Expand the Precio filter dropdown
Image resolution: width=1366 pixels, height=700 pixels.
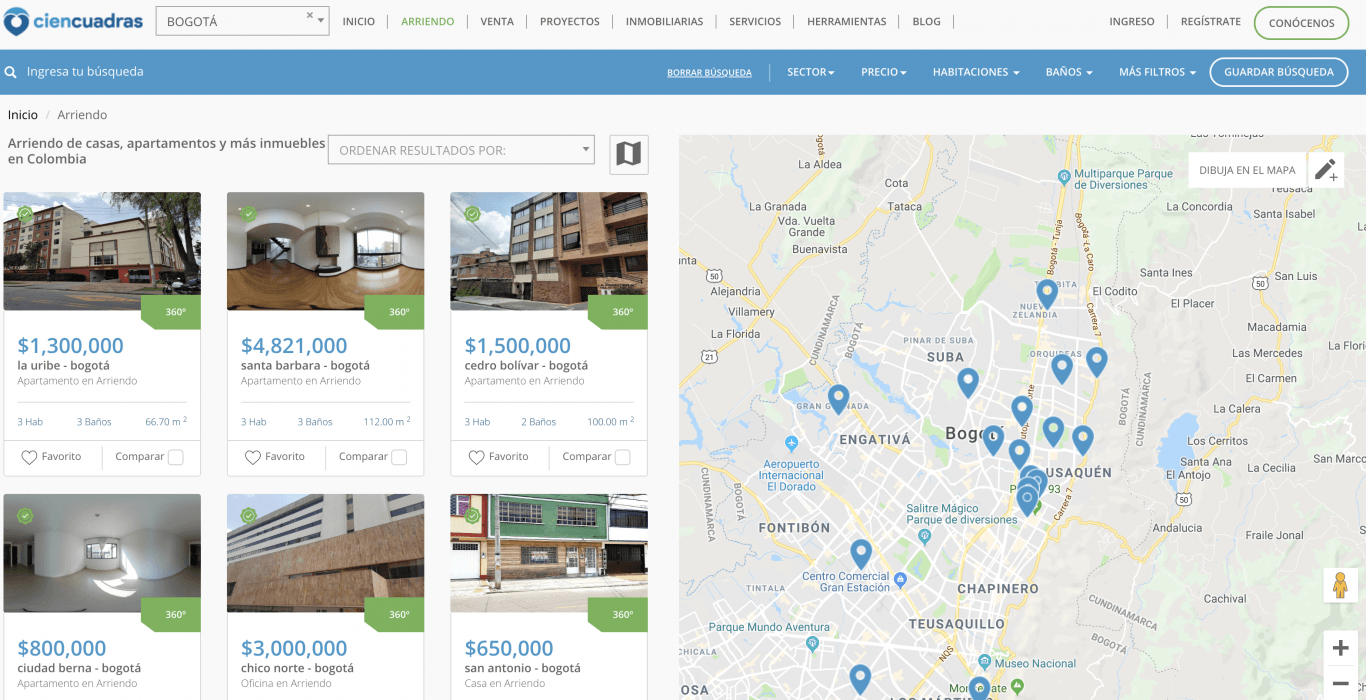(x=883, y=72)
